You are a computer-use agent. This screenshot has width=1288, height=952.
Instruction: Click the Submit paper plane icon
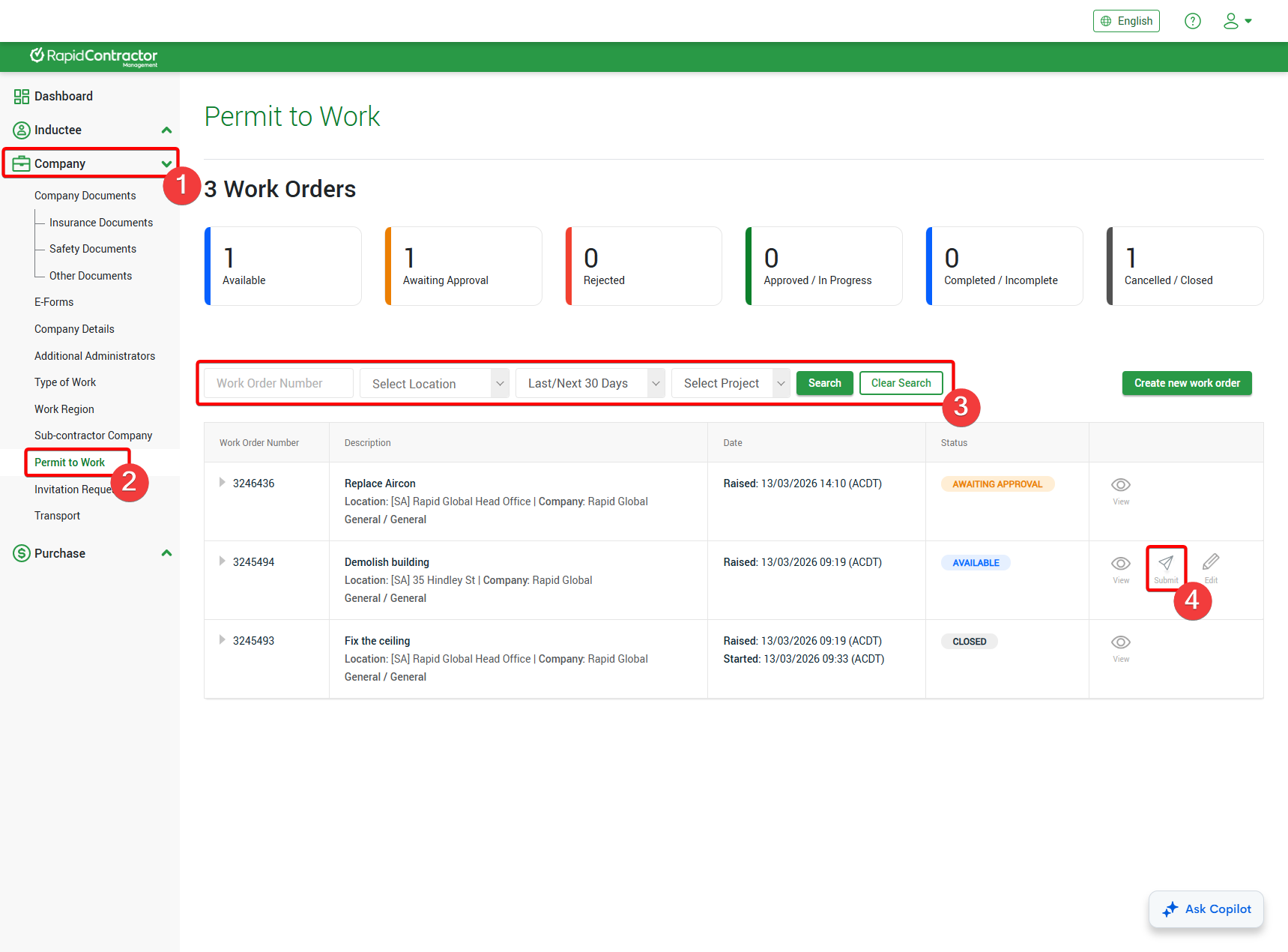[1166, 564]
